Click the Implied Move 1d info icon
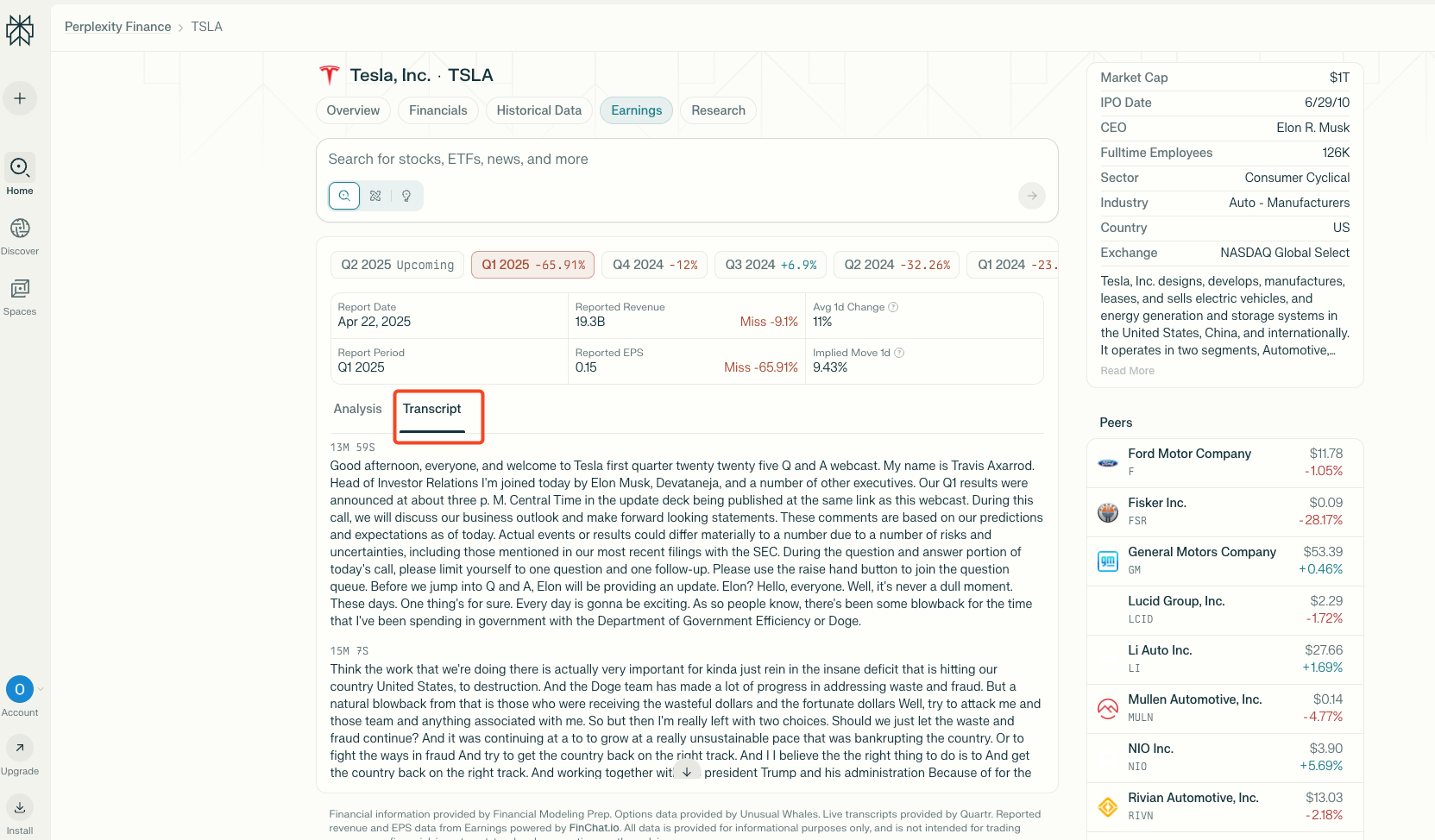1435x840 pixels. [x=899, y=353]
